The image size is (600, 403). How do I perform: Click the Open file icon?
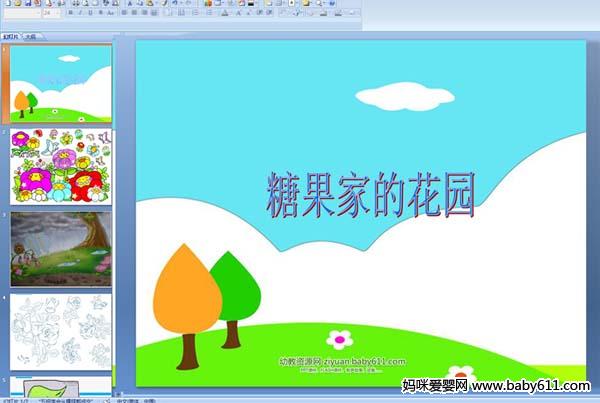click(x=20, y=3)
